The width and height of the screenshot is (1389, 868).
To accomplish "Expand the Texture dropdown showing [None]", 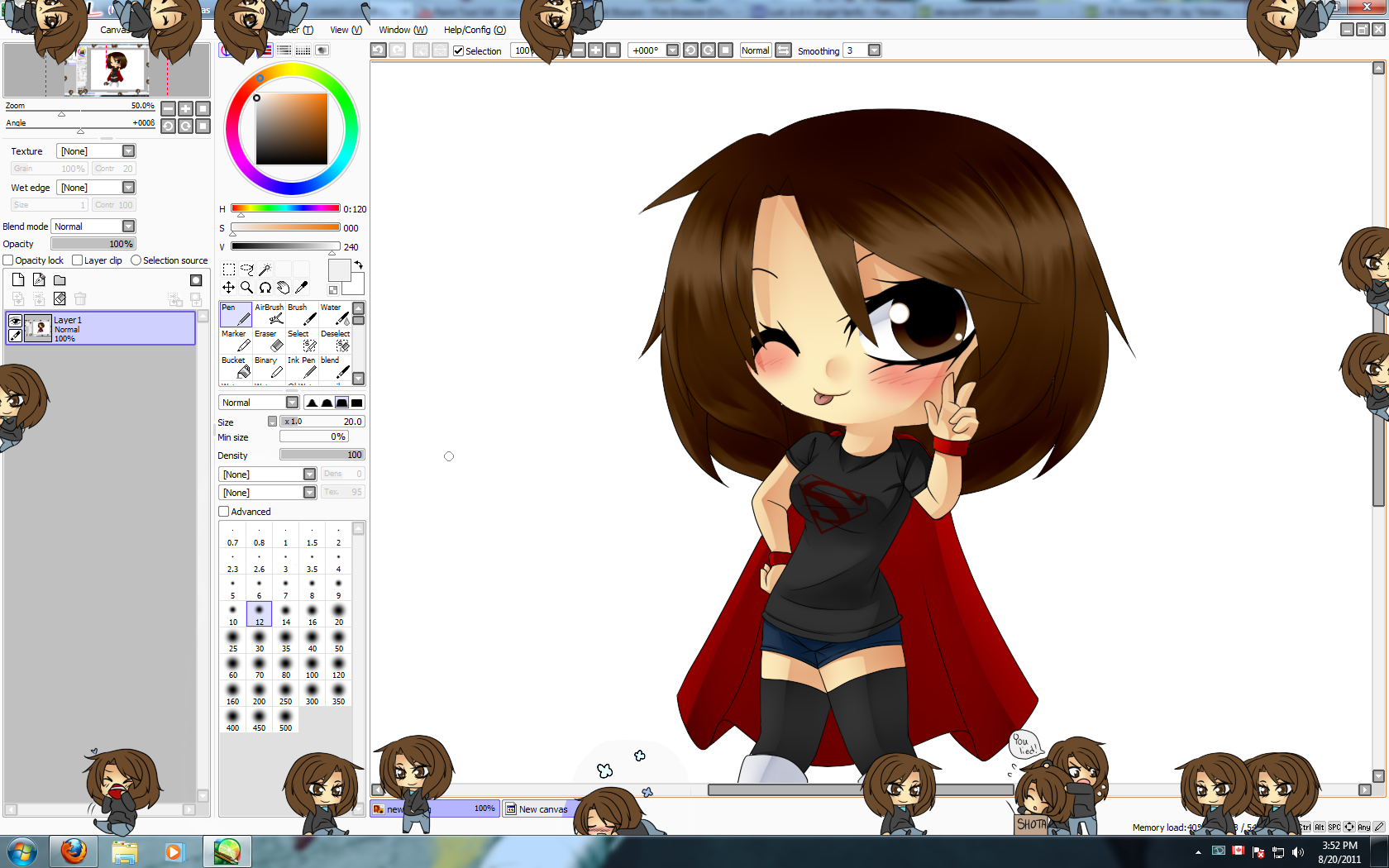I will pyautogui.click(x=128, y=150).
